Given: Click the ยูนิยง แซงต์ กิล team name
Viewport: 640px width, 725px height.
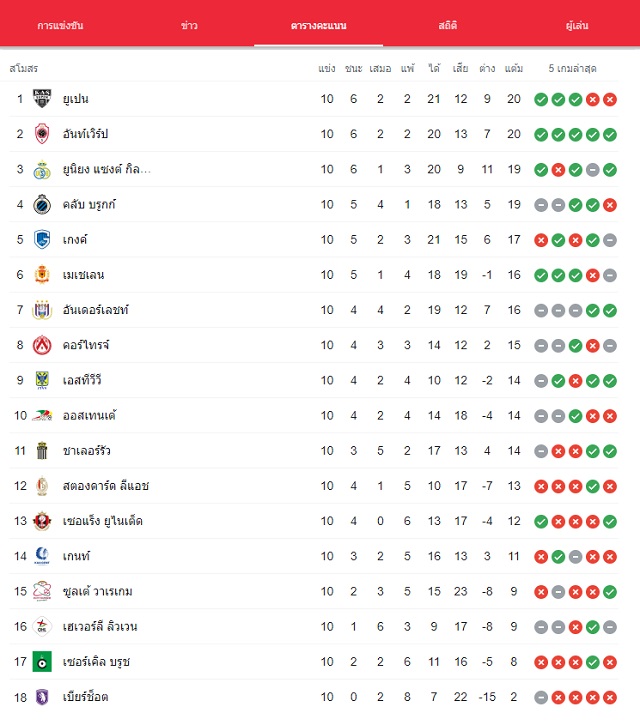Looking at the screenshot, I should tap(107, 169).
